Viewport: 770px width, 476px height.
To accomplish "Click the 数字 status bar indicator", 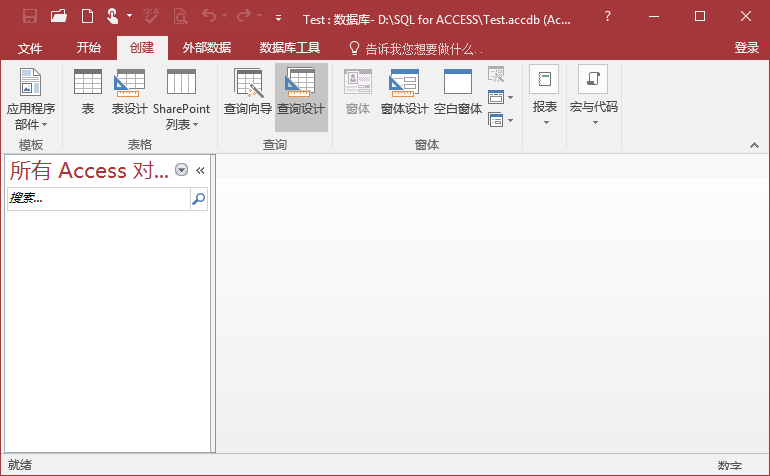I will coord(730,466).
